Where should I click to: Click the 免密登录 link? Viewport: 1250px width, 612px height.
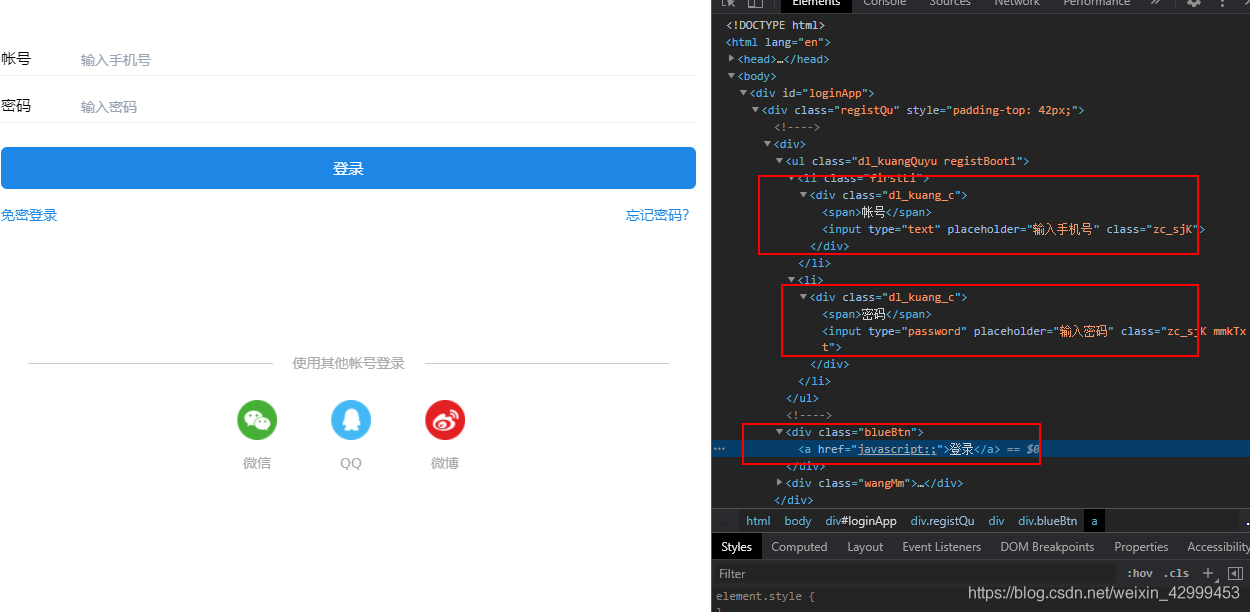(x=29, y=215)
